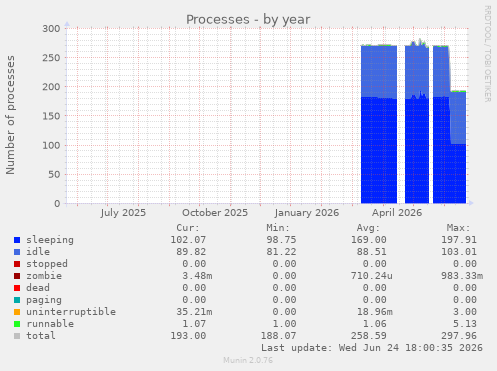Click the 150 y-axis tick label
The width and height of the screenshot is (497, 371).
coord(51,116)
